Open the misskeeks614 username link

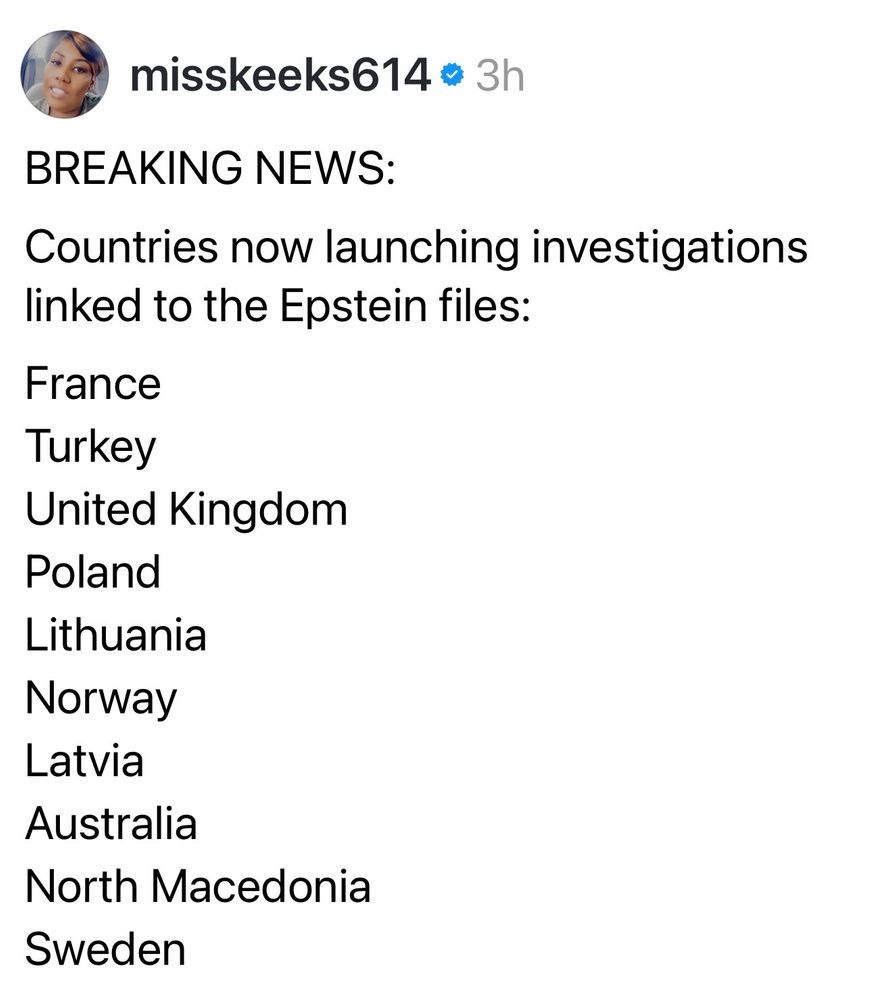pos(281,75)
